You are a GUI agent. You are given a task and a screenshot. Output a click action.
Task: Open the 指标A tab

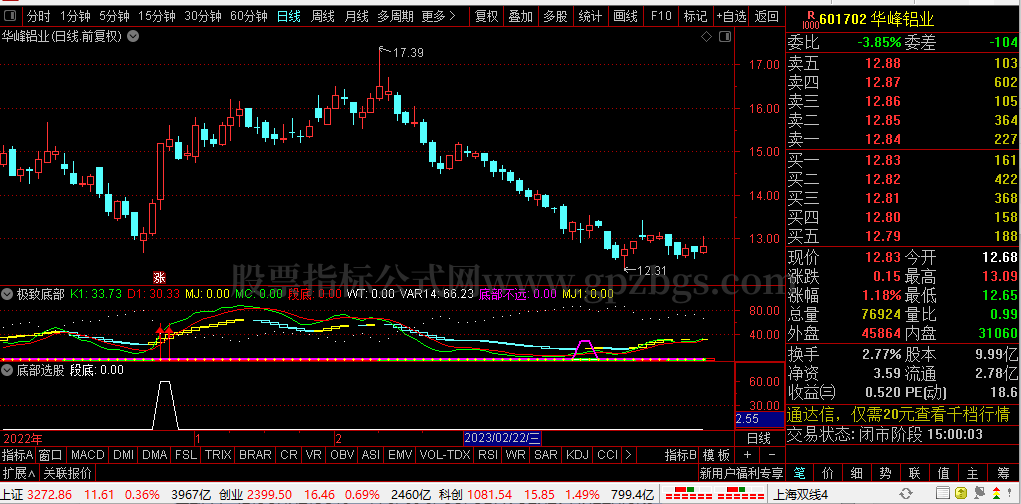tap(18, 455)
